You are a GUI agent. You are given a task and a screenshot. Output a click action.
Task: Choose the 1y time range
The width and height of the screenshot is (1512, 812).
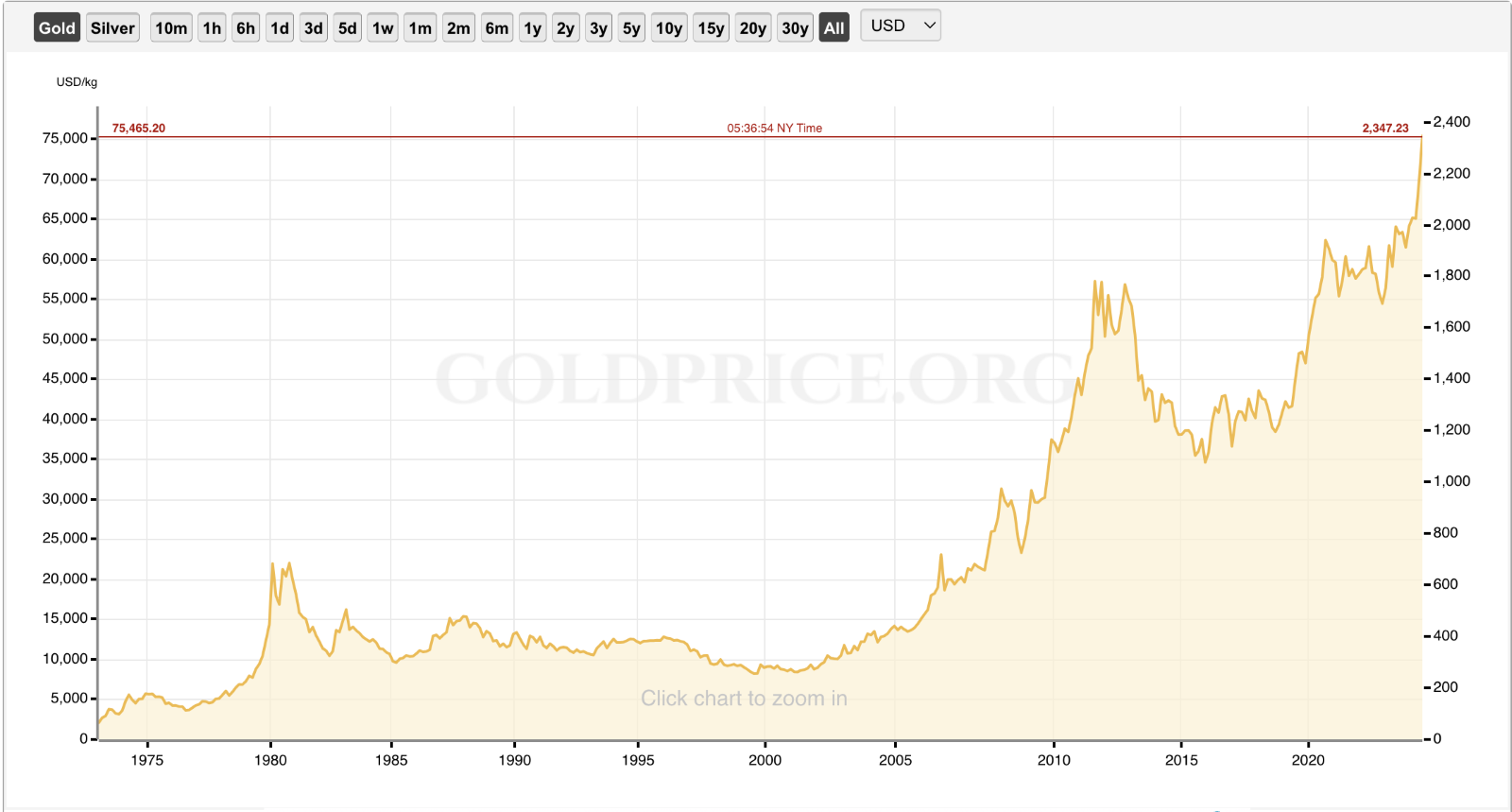point(533,27)
